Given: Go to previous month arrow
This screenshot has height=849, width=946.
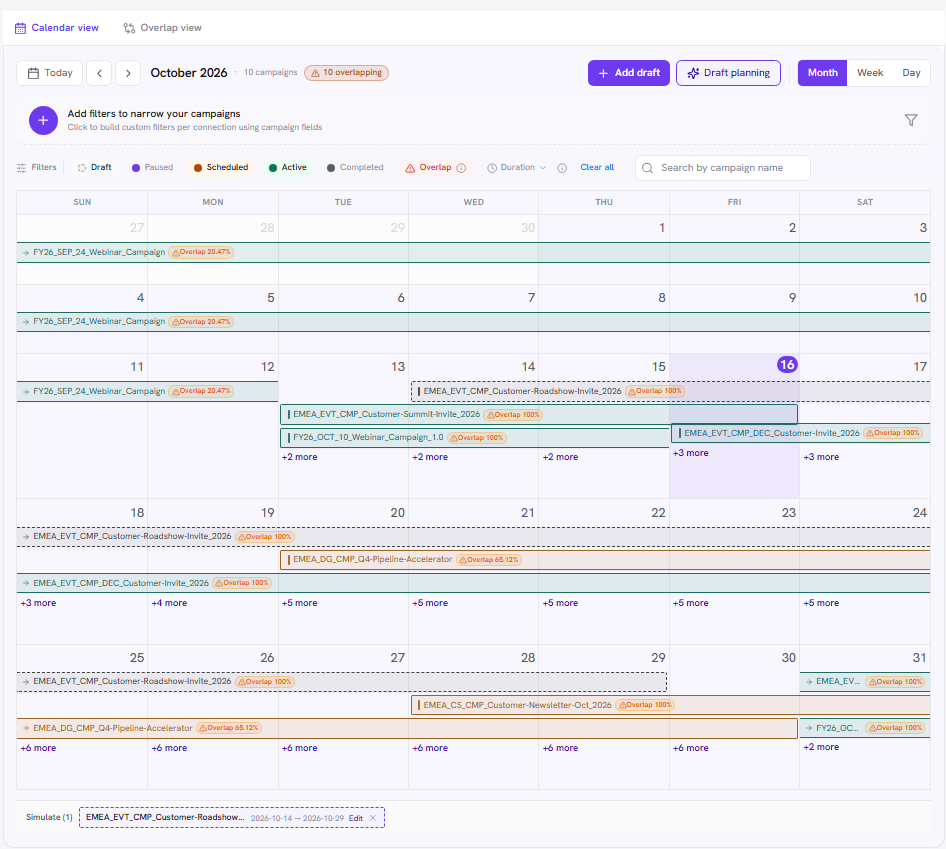Looking at the screenshot, I should click(x=100, y=73).
